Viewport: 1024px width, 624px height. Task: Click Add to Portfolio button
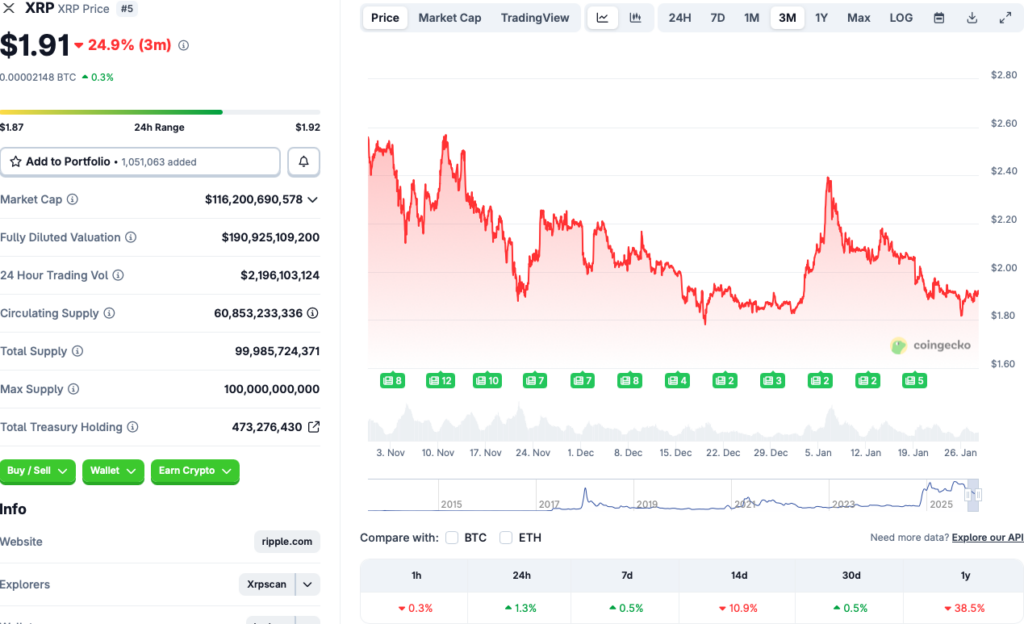(140, 161)
